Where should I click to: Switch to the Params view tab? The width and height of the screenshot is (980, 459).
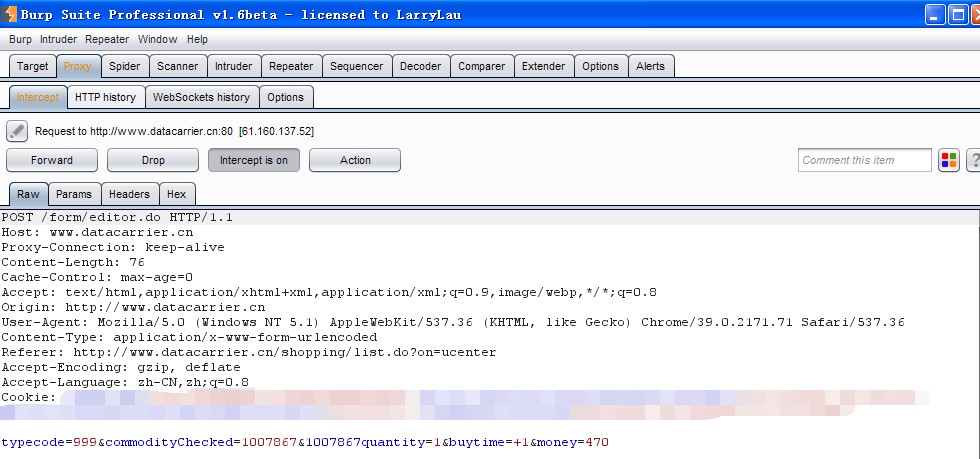click(74, 194)
